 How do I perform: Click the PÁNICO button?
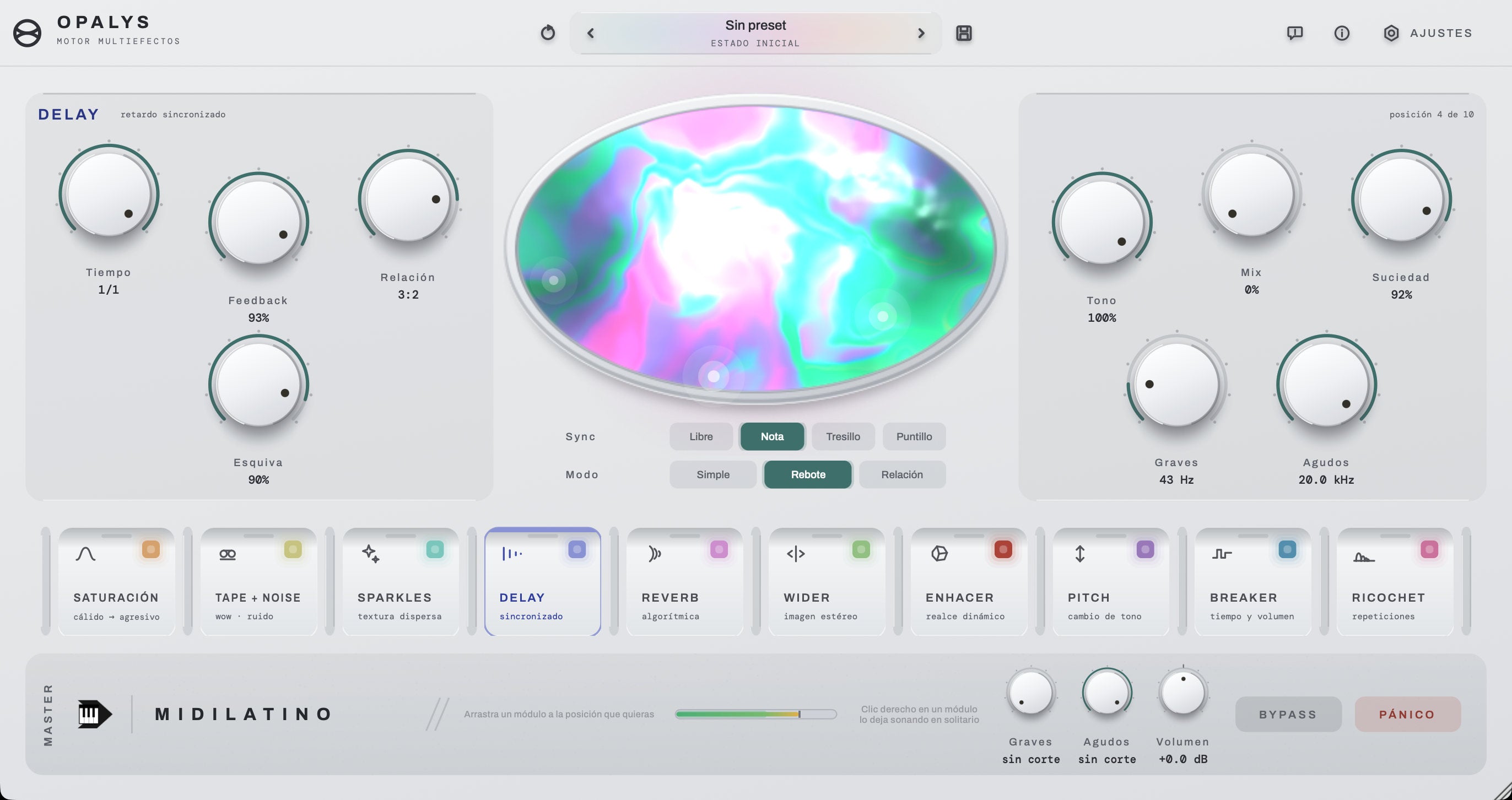coord(1407,714)
